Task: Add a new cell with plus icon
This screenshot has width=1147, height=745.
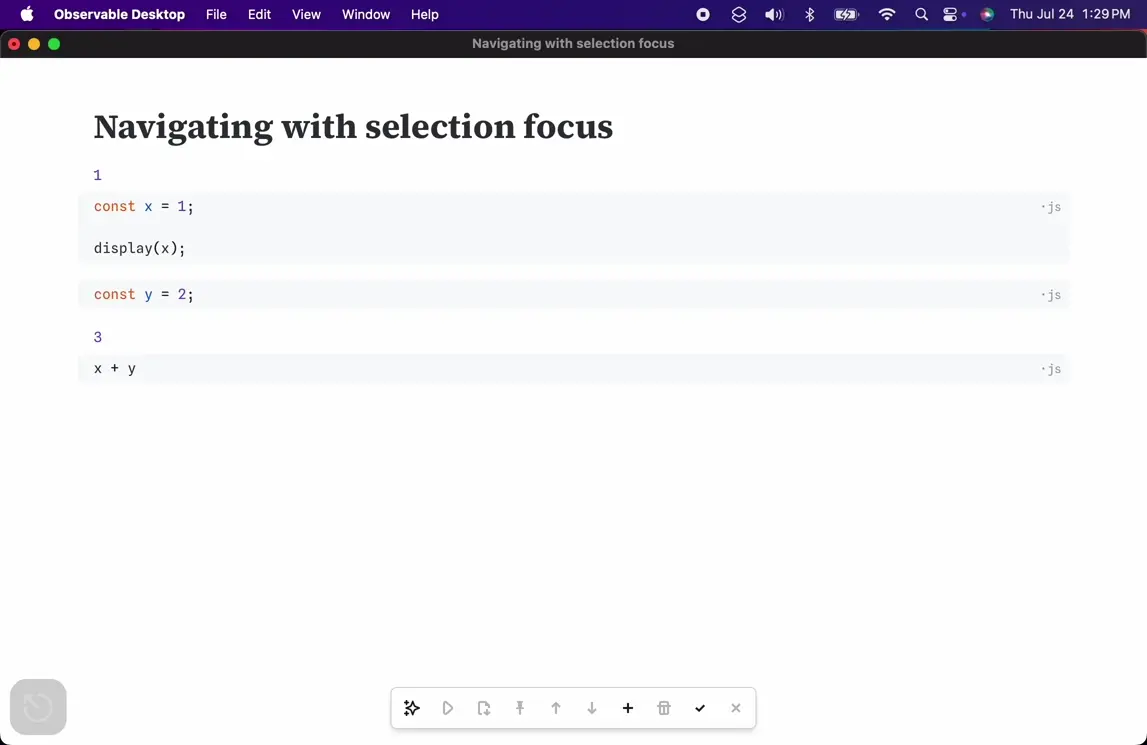Action: (x=628, y=708)
